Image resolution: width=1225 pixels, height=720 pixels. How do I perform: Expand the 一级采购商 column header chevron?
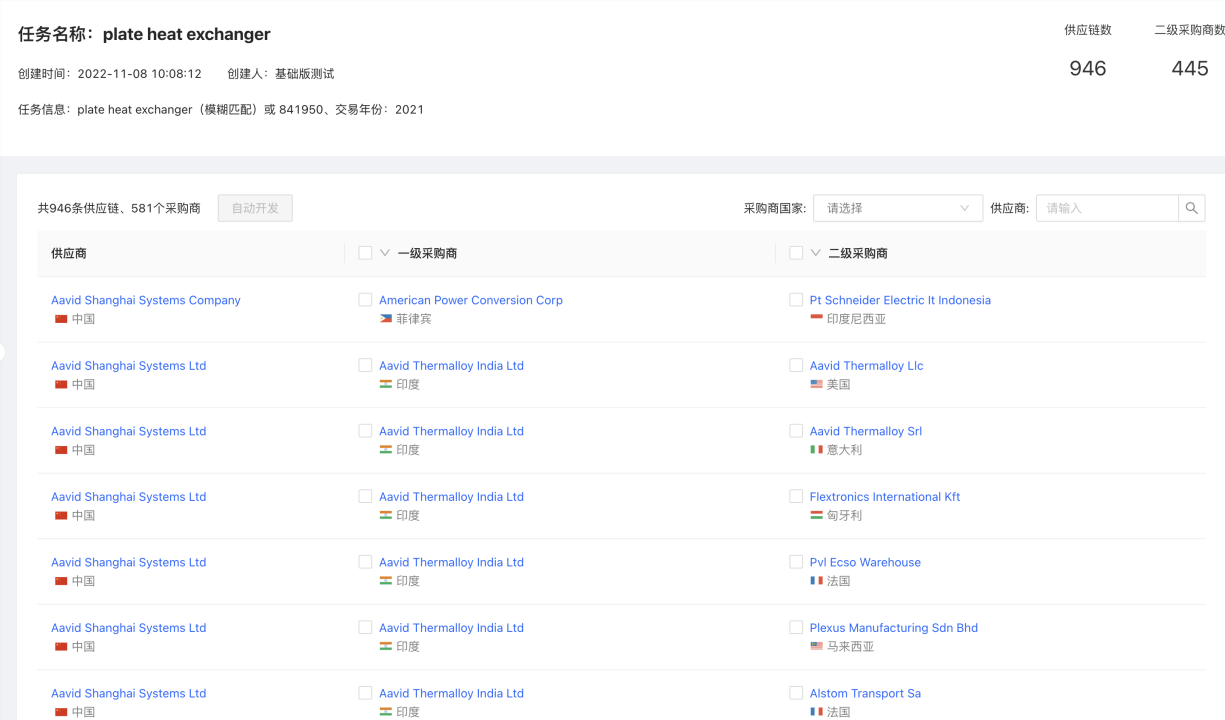(x=385, y=253)
